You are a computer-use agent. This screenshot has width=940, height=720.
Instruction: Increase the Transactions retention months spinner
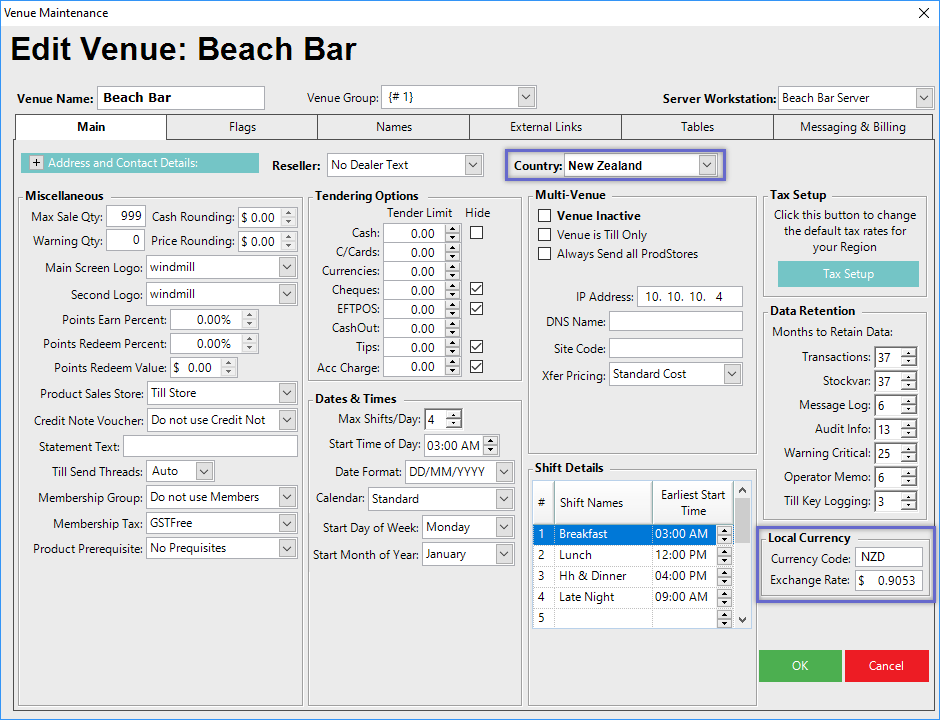pyautogui.click(x=908, y=353)
